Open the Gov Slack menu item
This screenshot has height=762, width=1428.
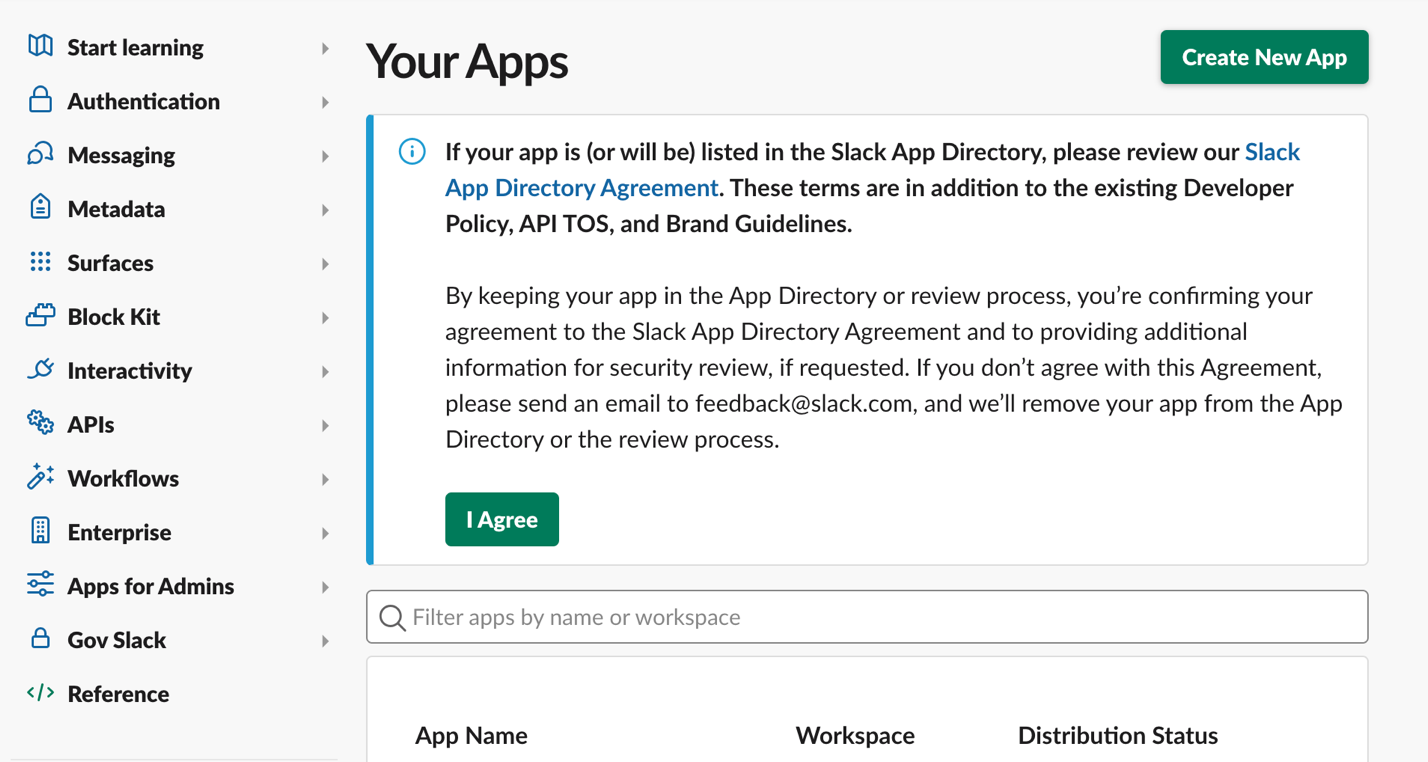coord(117,640)
